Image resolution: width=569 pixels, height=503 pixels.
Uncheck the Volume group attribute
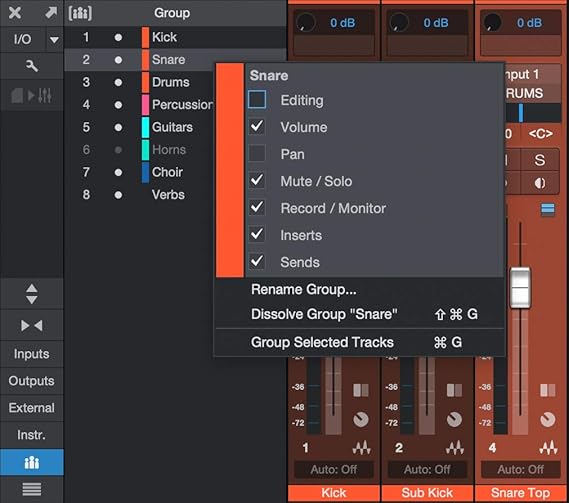(257, 127)
